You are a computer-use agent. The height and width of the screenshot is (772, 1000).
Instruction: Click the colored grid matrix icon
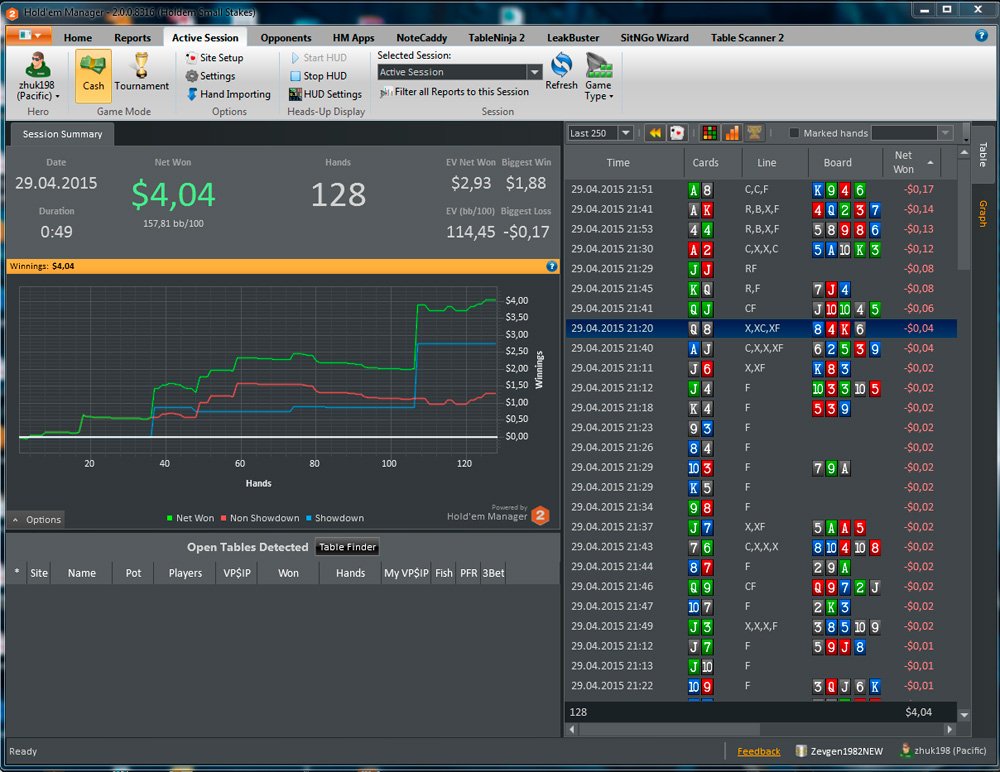[x=709, y=133]
